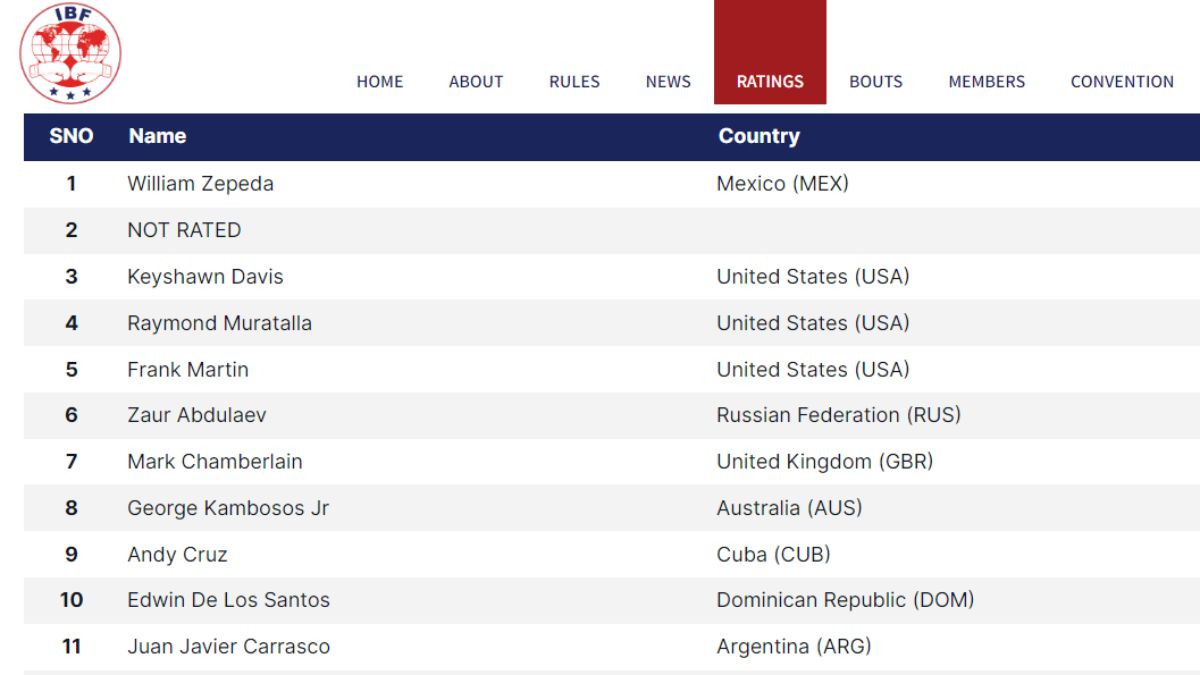Click Frank Martin in the list
The image size is (1200, 675).
188,369
